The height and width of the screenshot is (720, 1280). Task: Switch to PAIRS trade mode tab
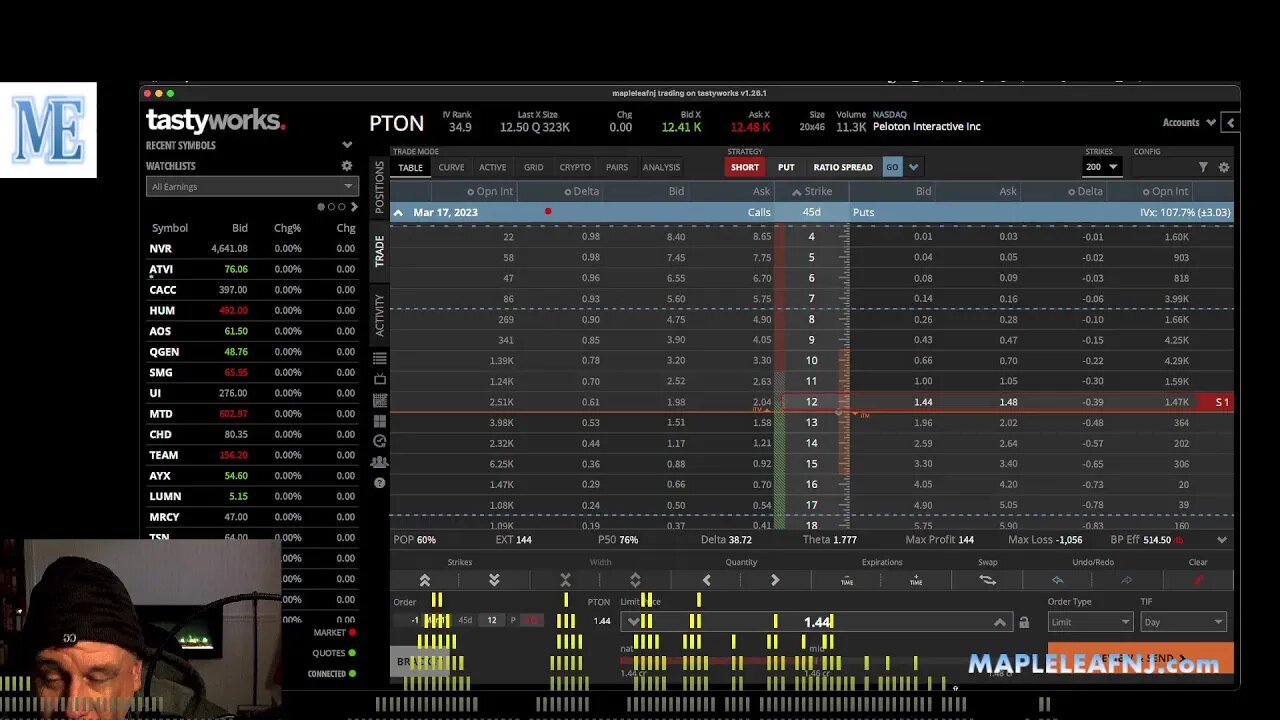[x=617, y=167]
